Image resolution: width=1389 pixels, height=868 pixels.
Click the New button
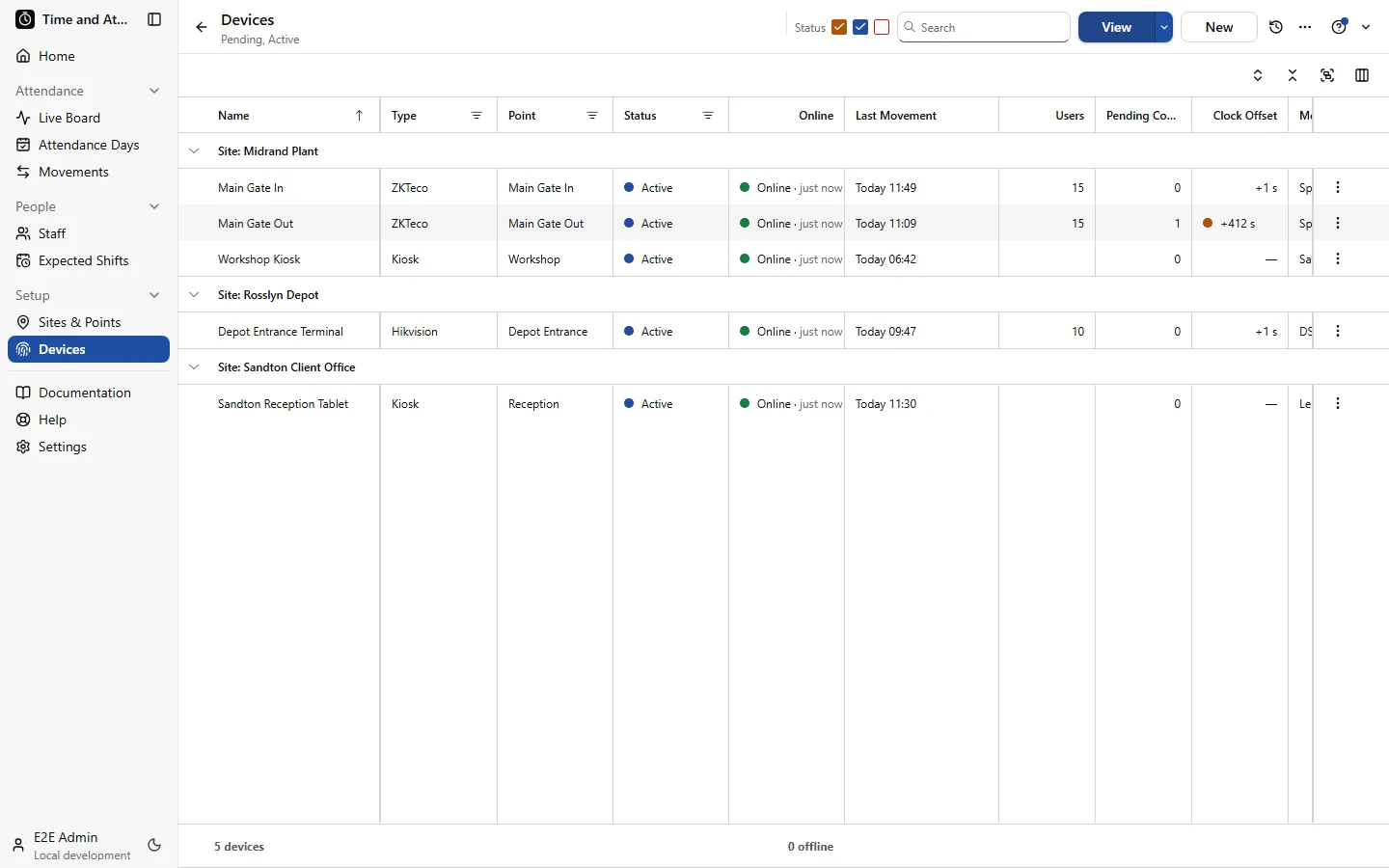pyautogui.click(x=1219, y=27)
